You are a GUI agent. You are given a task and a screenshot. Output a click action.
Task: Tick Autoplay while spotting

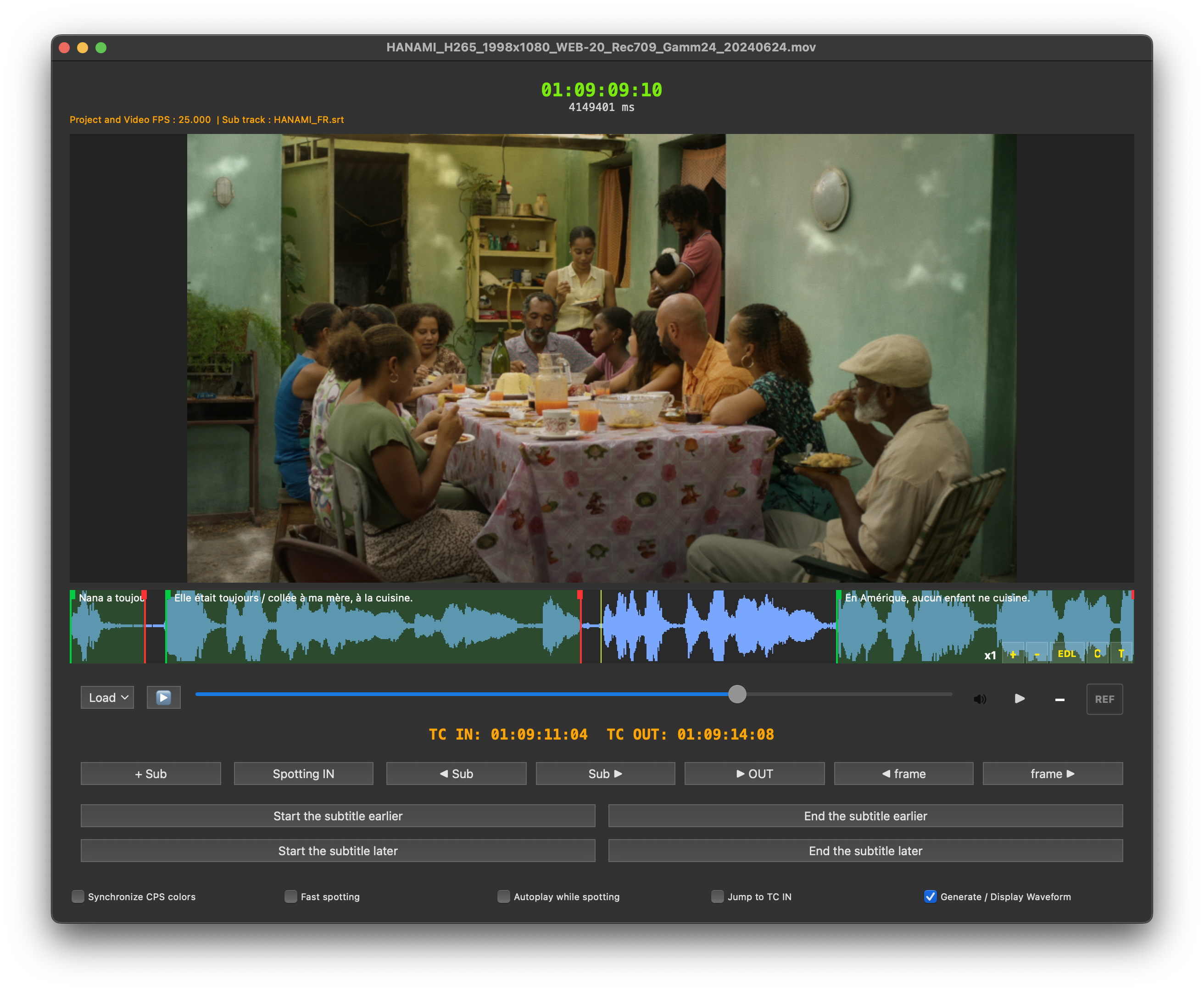click(x=503, y=896)
